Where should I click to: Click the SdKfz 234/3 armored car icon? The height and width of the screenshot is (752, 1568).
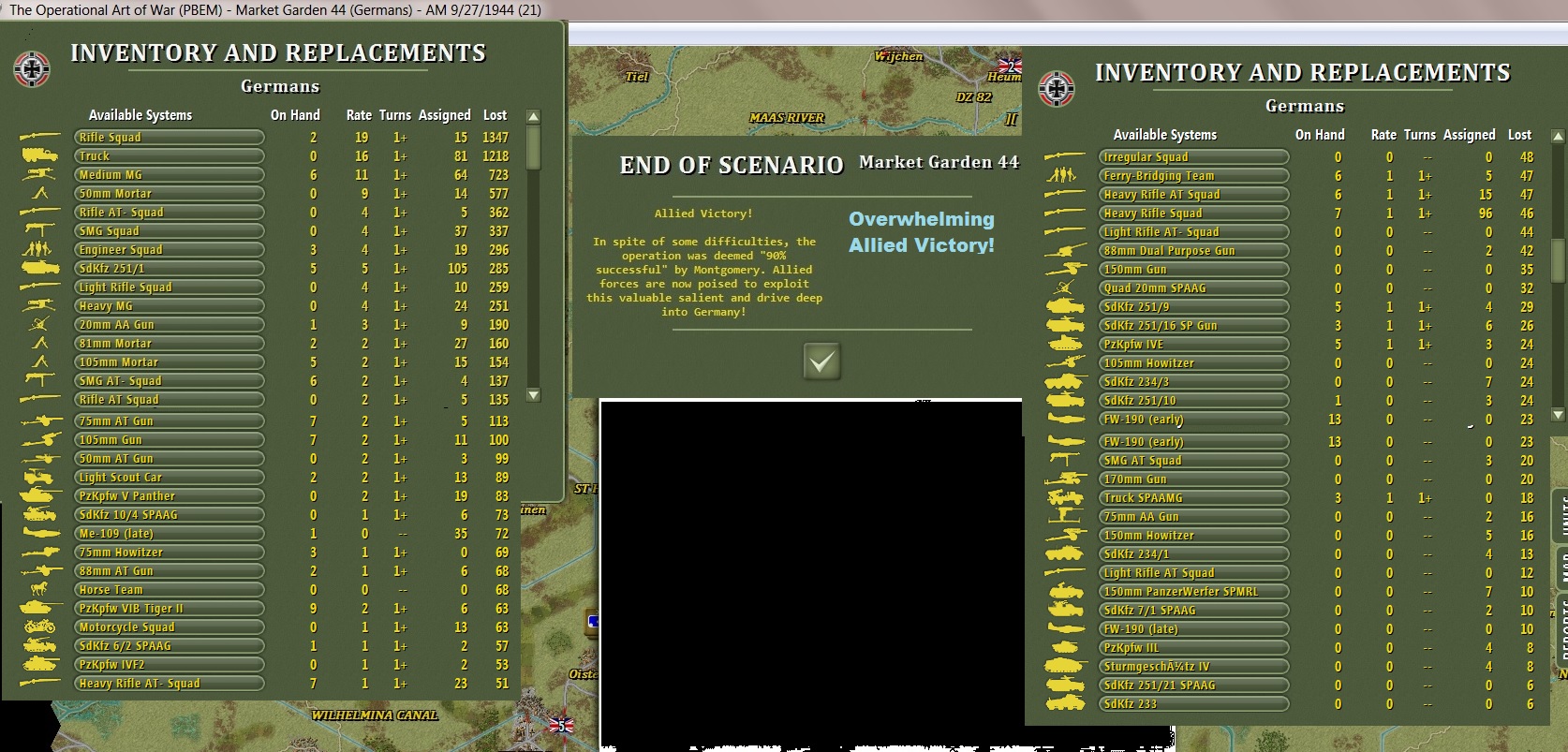pyautogui.click(x=1064, y=382)
